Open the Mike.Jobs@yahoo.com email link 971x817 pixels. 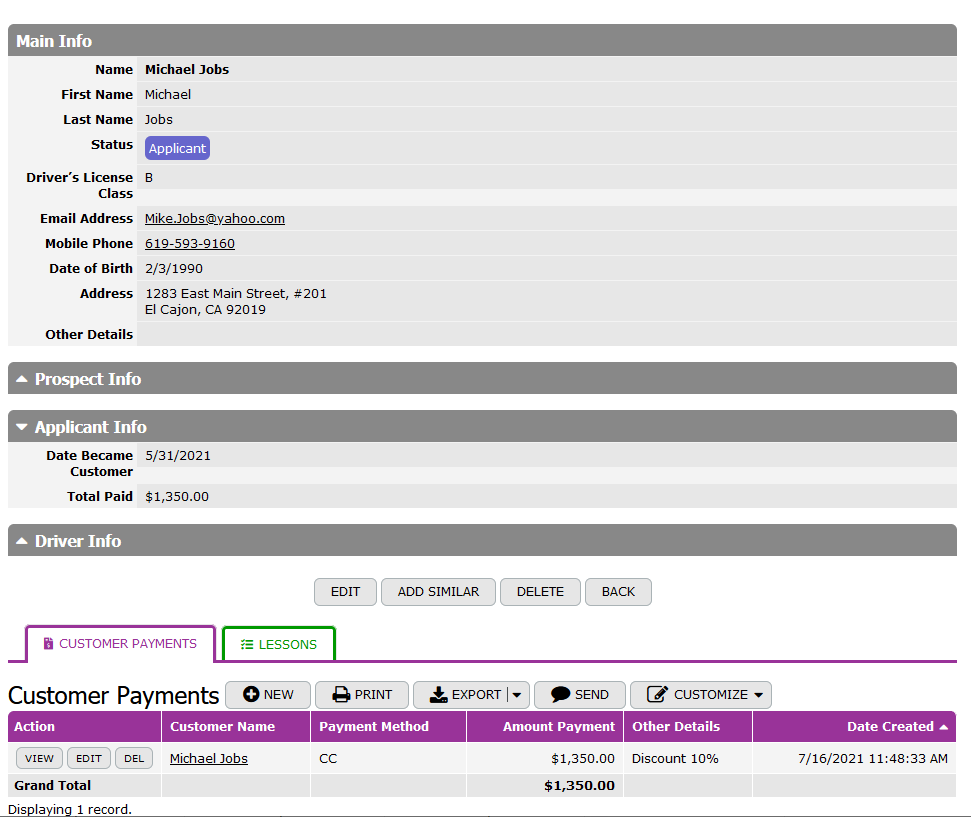point(214,219)
